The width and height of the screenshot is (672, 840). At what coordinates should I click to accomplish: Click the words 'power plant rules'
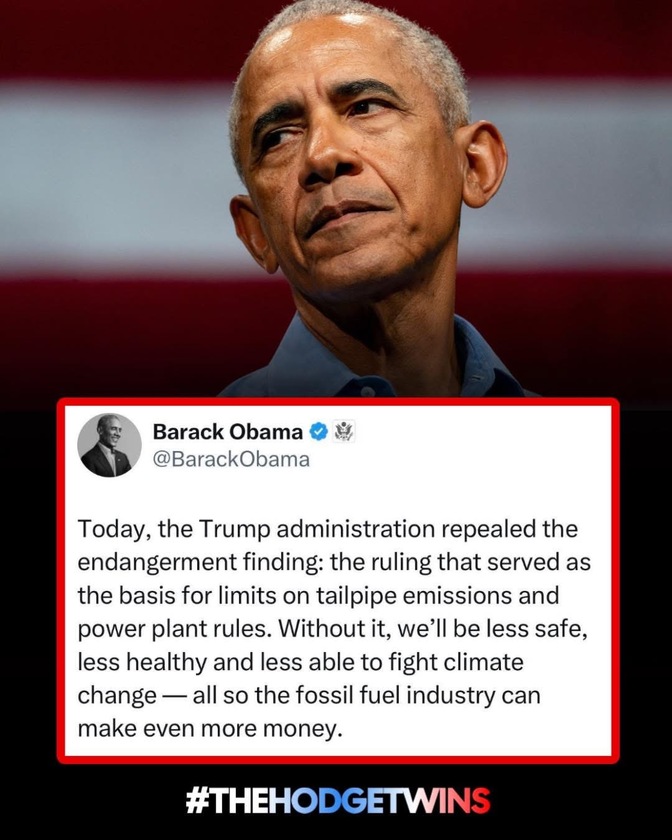[x=172, y=629]
